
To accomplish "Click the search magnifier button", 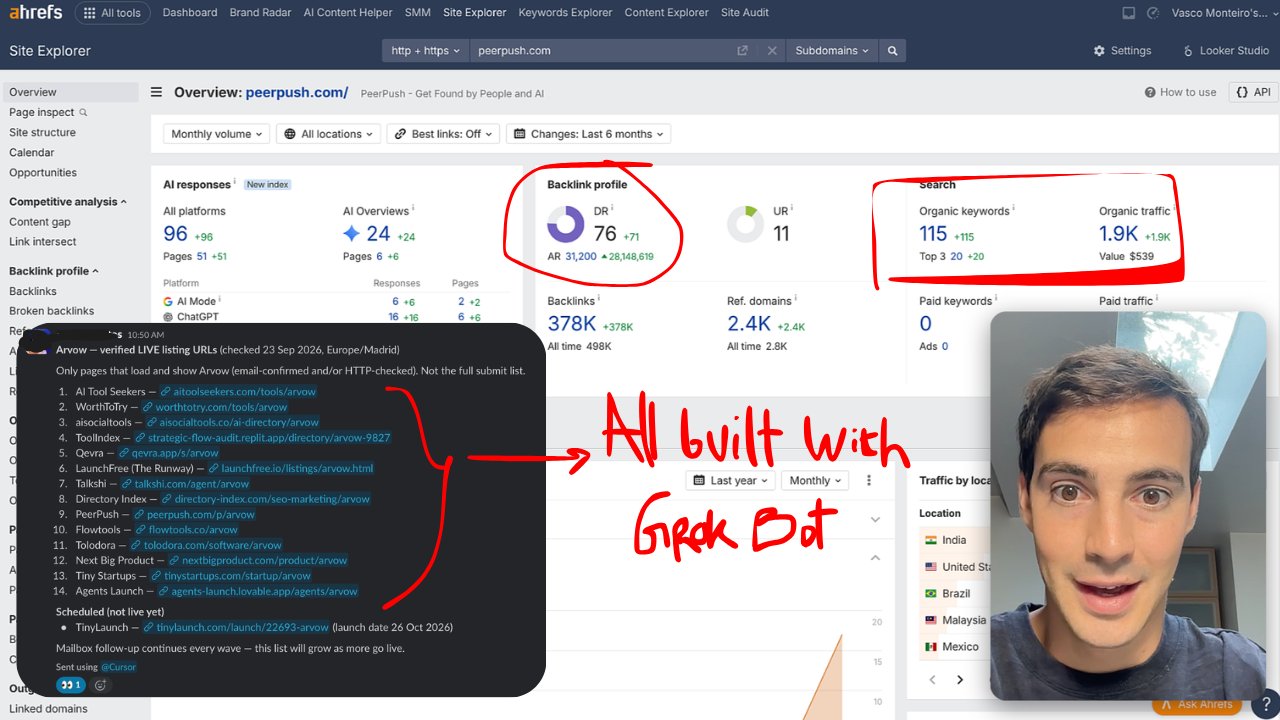I will (x=893, y=51).
